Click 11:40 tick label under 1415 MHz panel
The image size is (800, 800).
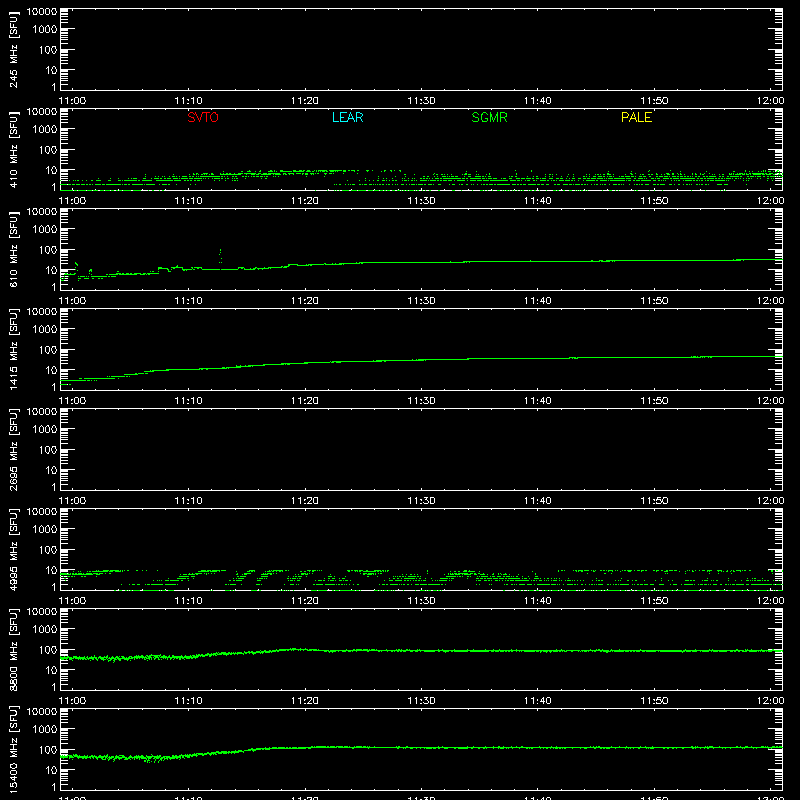point(538,401)
